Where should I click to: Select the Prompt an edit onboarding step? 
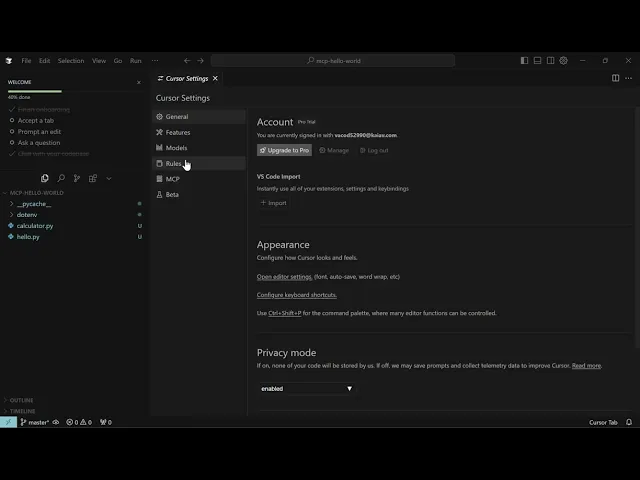[39, 131]
